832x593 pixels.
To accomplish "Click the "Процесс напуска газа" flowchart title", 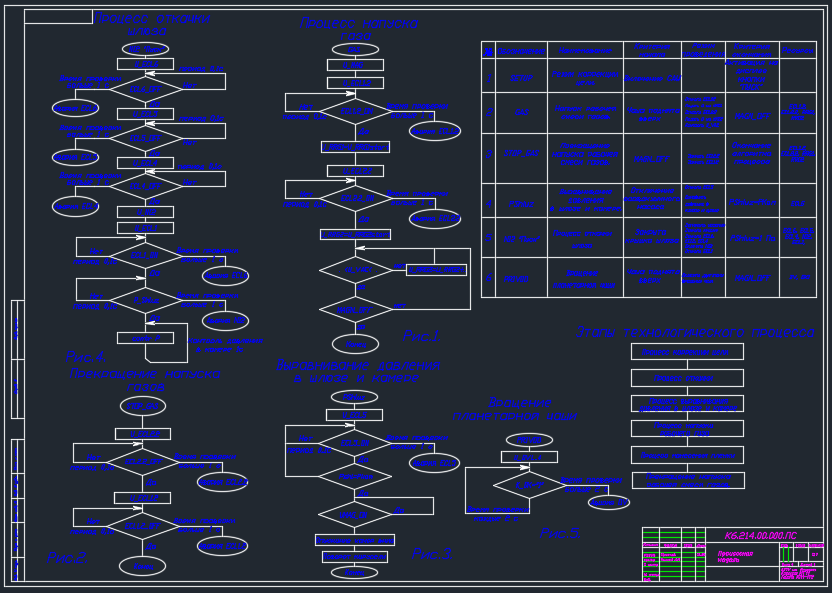I will coord(358,24).
